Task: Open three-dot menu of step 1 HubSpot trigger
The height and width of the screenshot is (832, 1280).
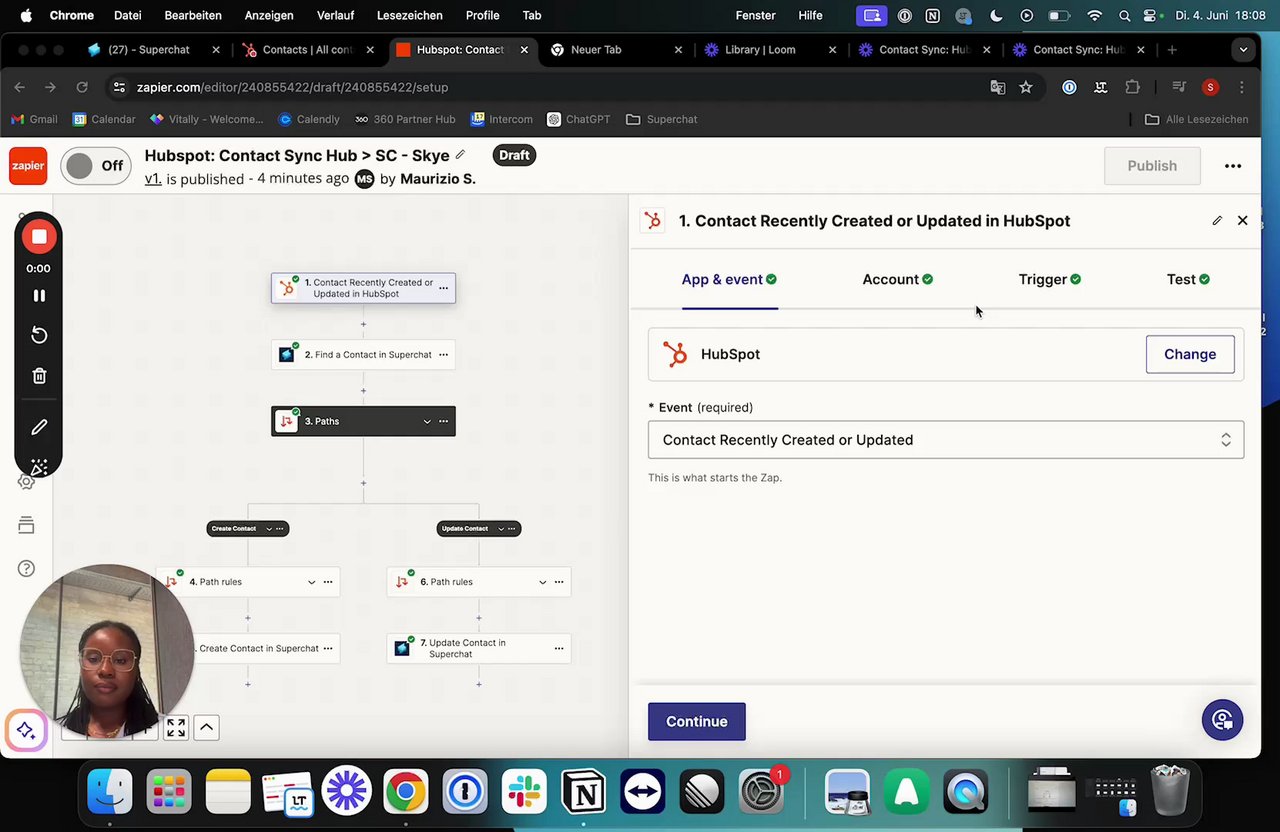Action: click(443, 288)
